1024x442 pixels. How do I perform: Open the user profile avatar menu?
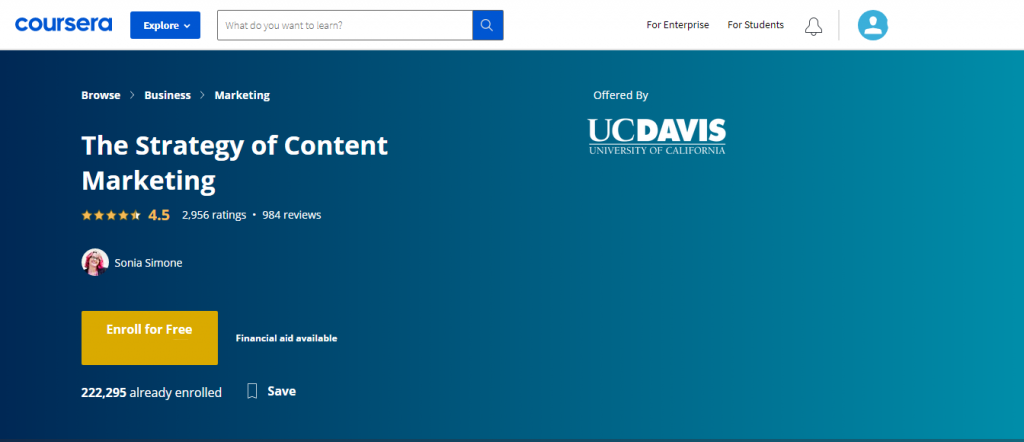tap(872, 25)
